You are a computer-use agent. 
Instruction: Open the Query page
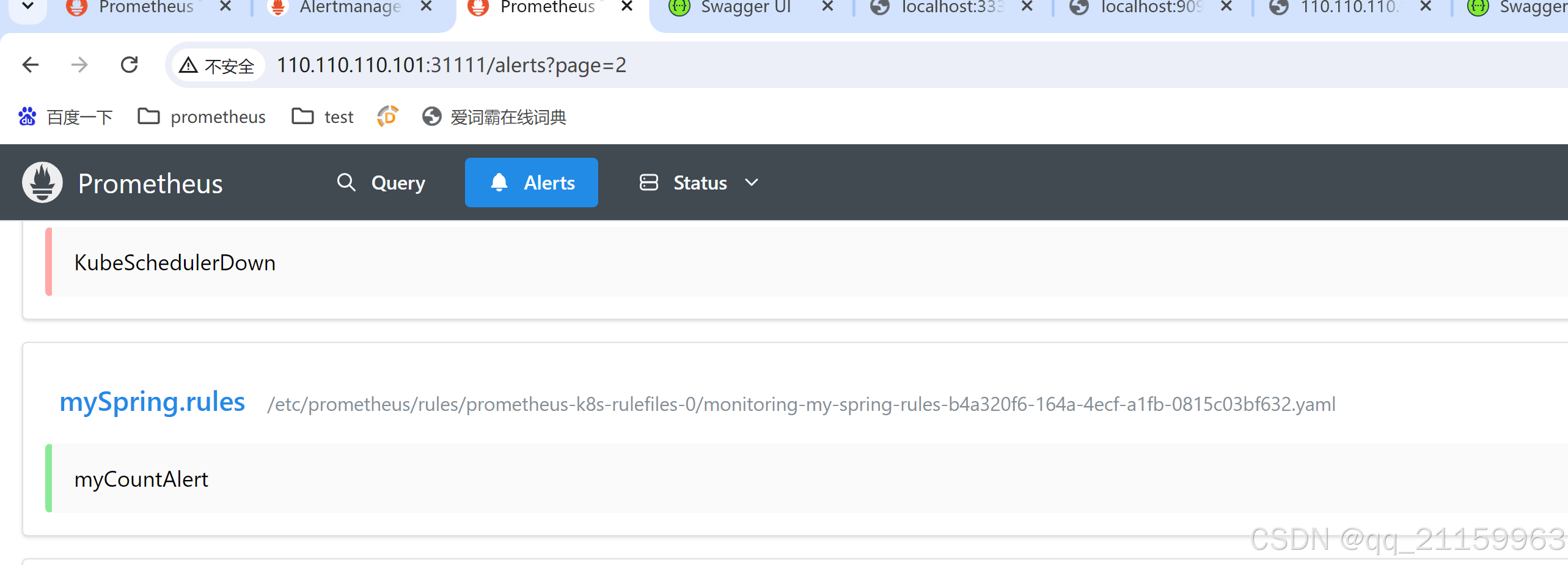[381, 182]
